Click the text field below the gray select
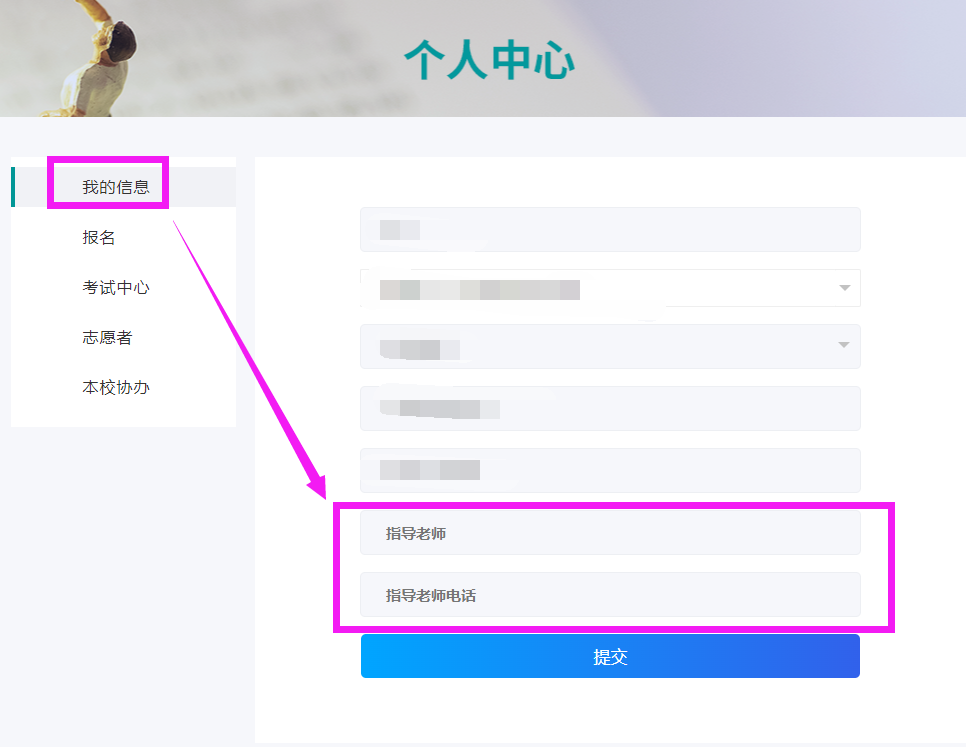966x747 pixels. pos(610,408)
